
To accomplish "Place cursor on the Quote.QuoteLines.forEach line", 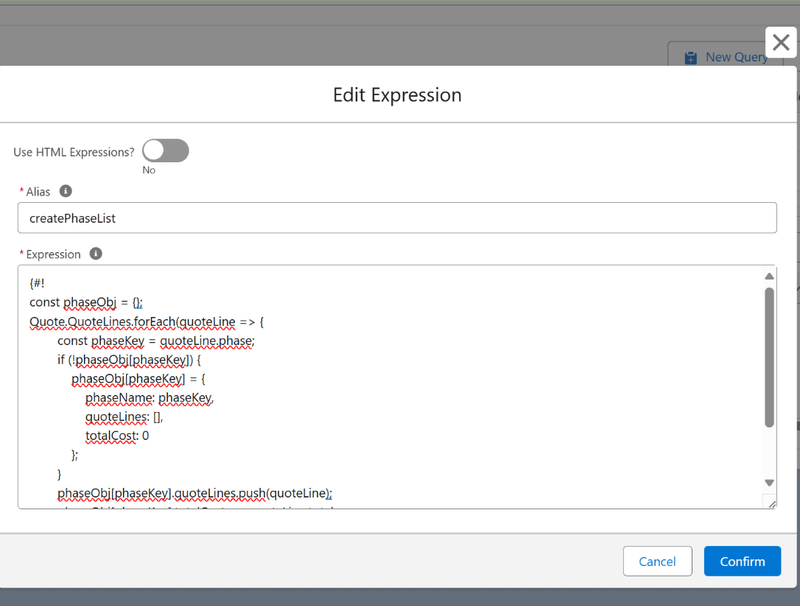I will (x=146, y=322).
